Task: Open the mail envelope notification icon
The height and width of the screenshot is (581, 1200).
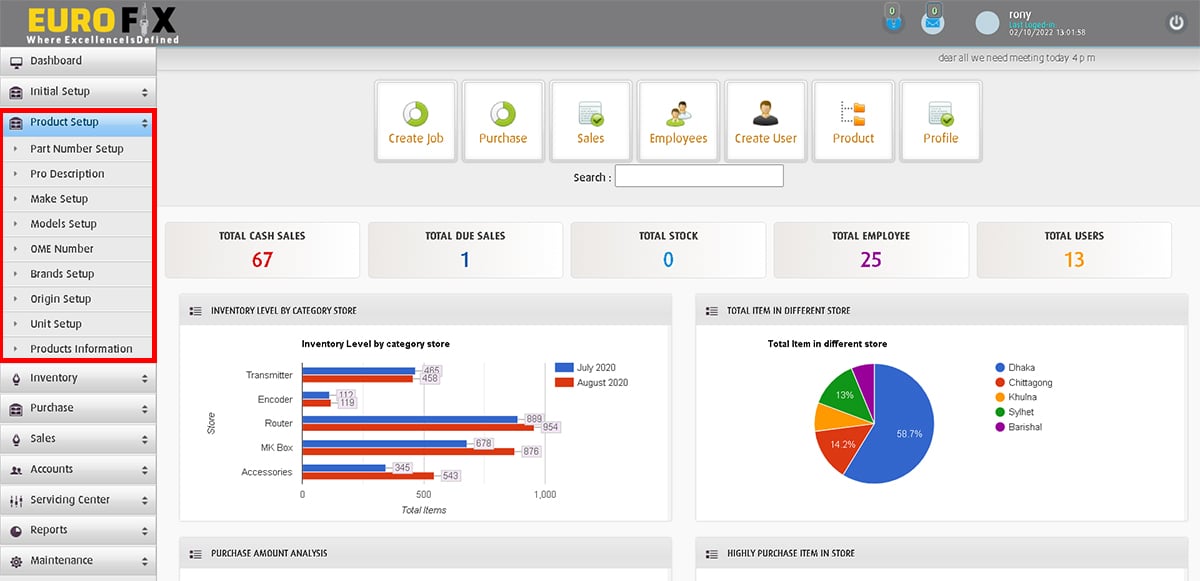Action: 933,21
